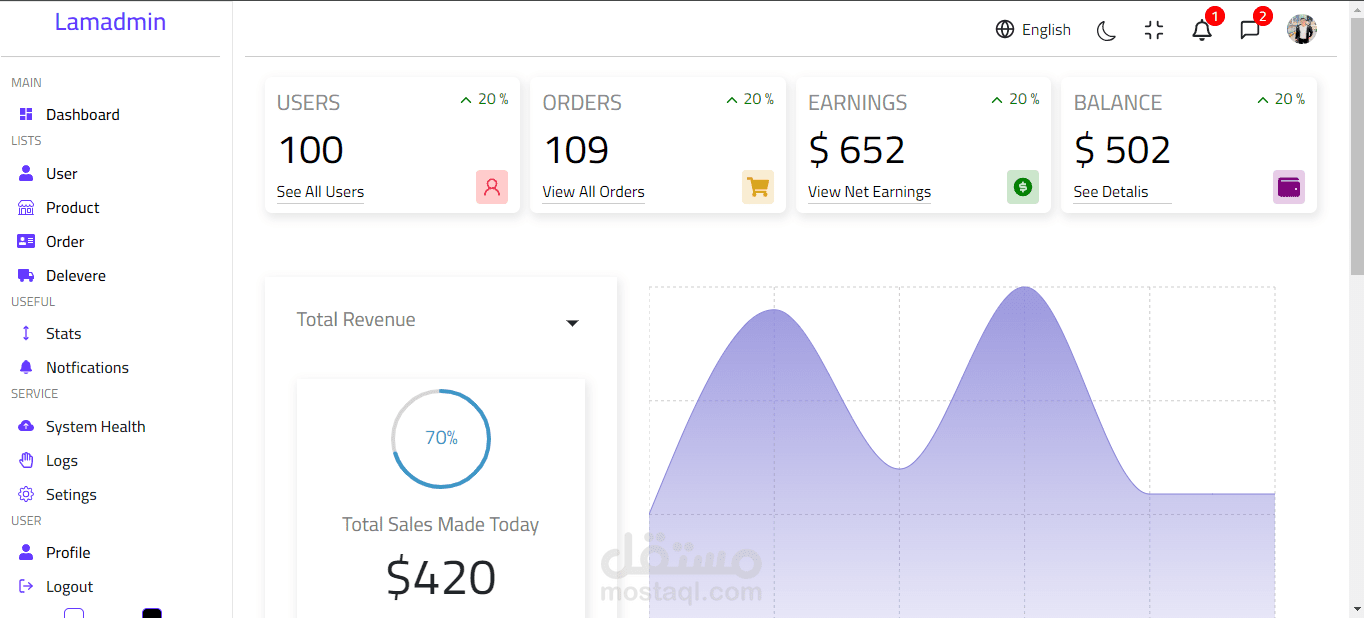1364x618 pixels.
Task: Select the black theme color swatch
Action: pos(152,613)
